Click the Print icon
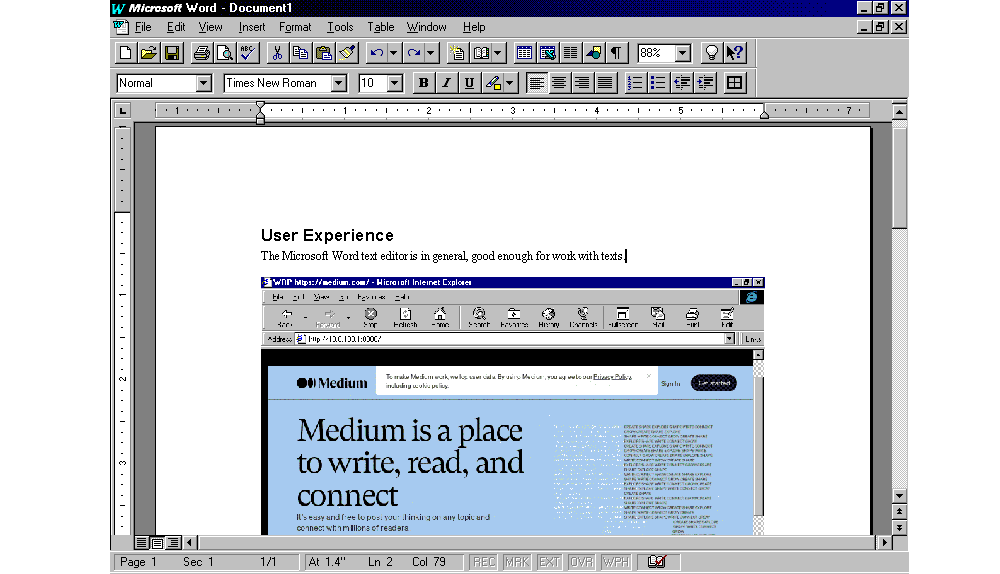1000x574 pixels. (202, 53)
